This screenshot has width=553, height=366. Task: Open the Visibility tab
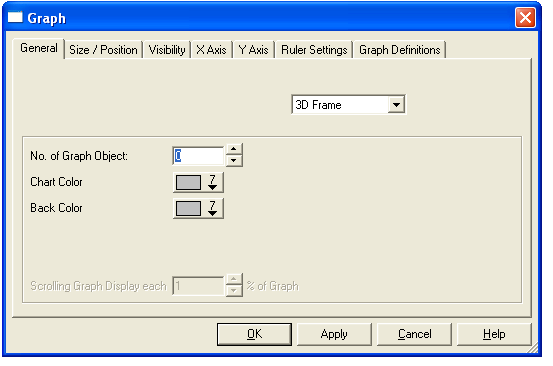point(167,50)
